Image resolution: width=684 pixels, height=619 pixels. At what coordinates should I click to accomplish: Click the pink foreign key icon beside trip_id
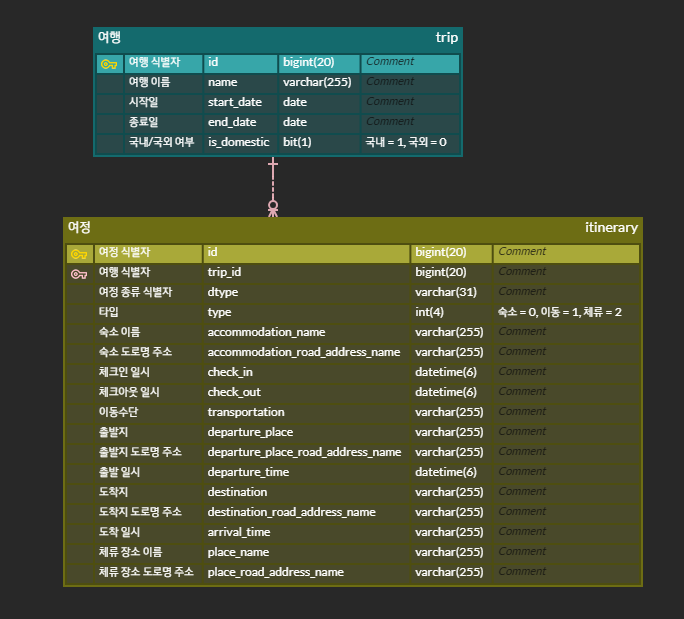[x=79, y=274]
